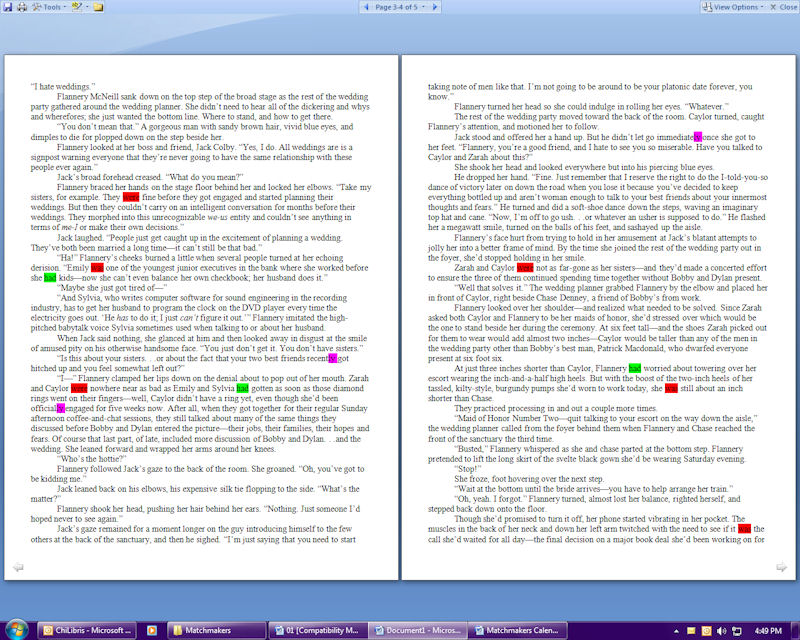
Task: Expand the highlight color dropdown arrow
Action: pos(87,7)
